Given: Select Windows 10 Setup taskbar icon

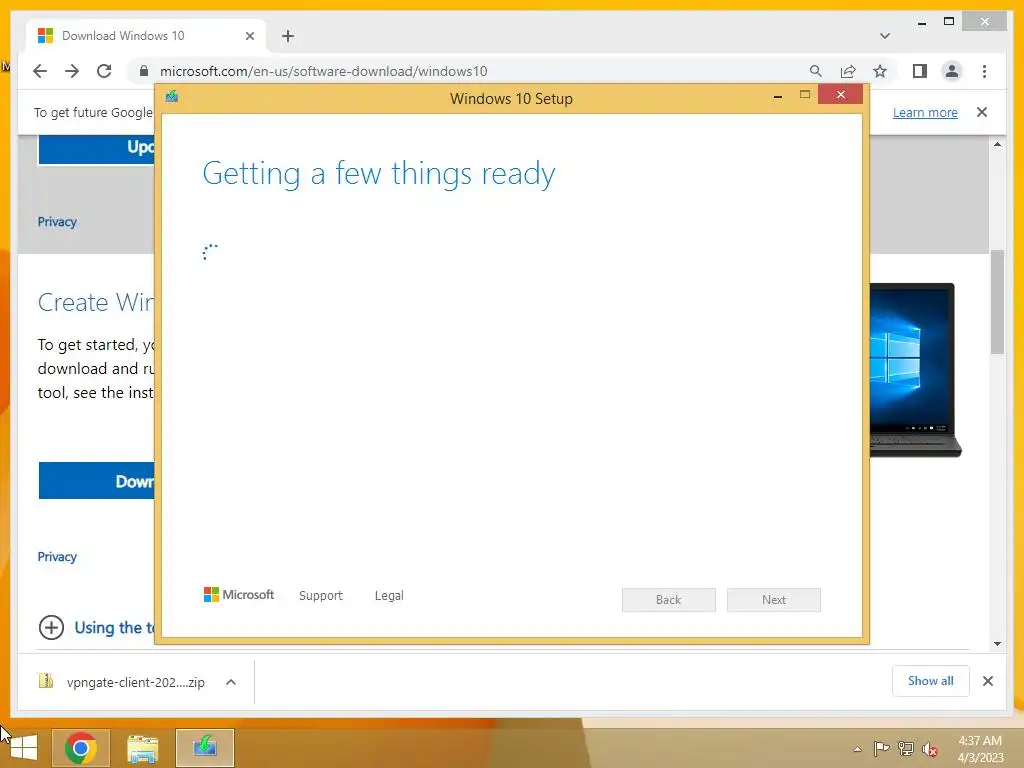Looking at the screenshot, I should click(x=205, y=748).
